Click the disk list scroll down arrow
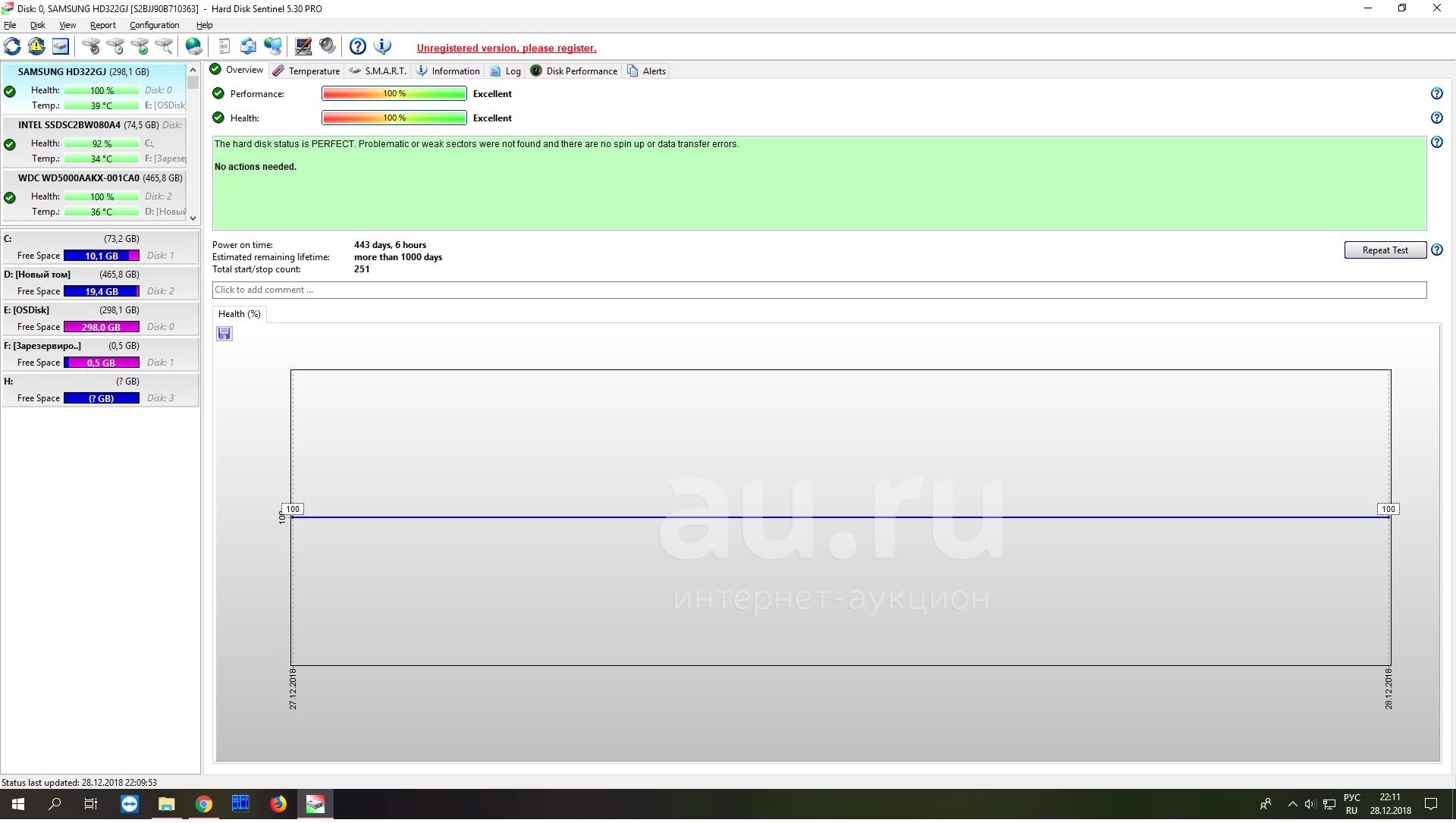Viewport: 1456px width, 823px height. [193, 218]
